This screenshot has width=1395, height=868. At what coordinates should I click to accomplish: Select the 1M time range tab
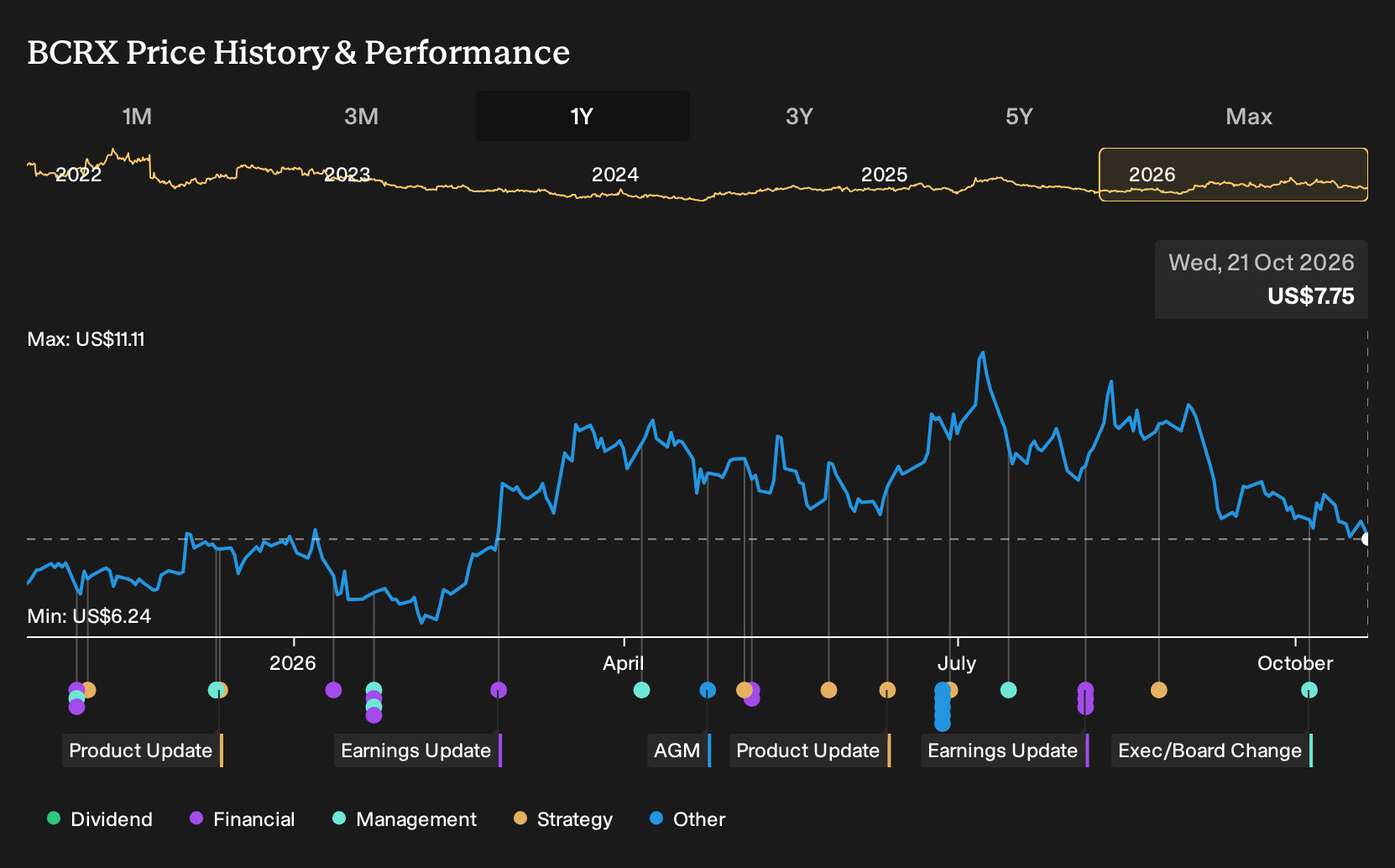tap(137, 116)
